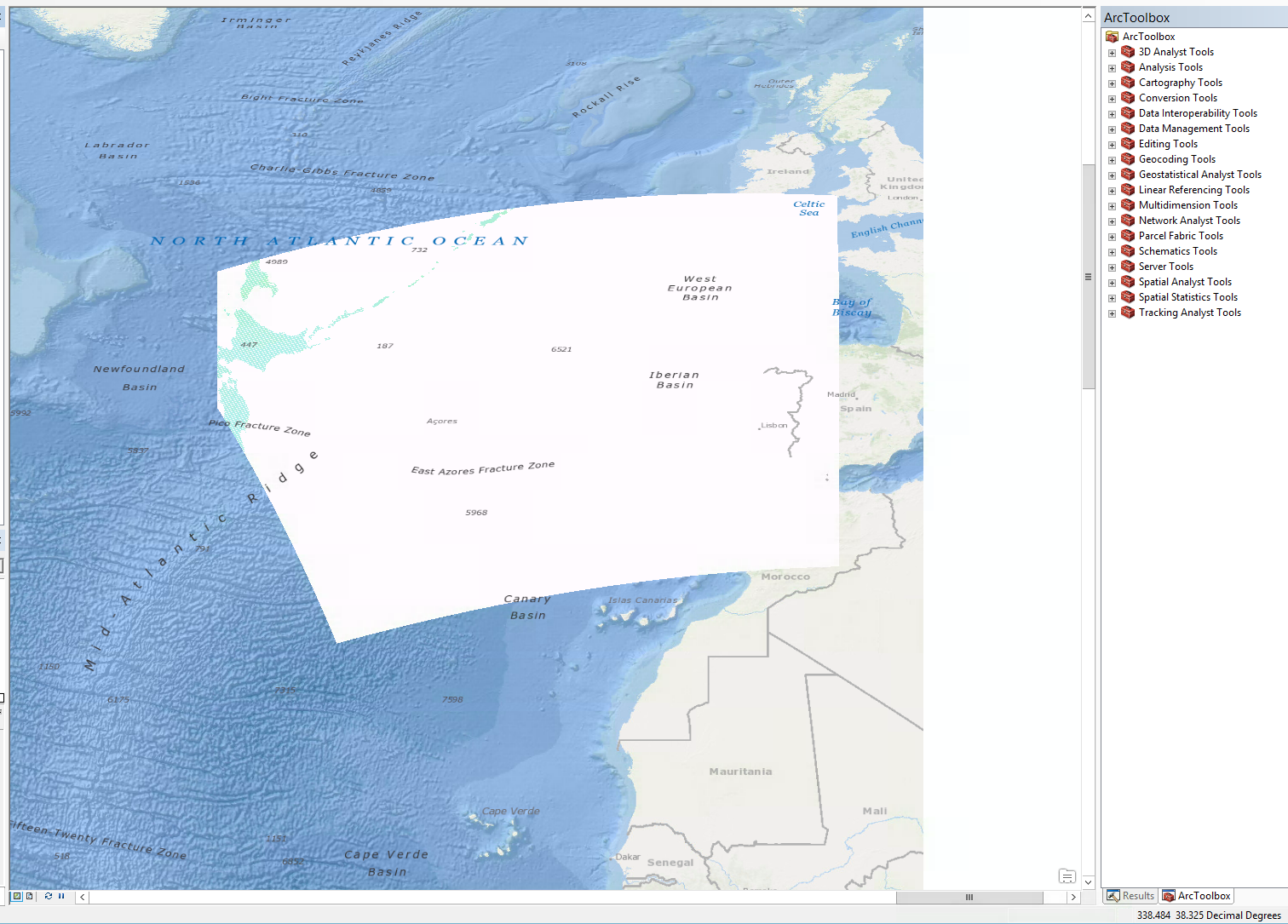Switch to Layout View button
Screen dimensions: 1288x924
coord(30,896)
